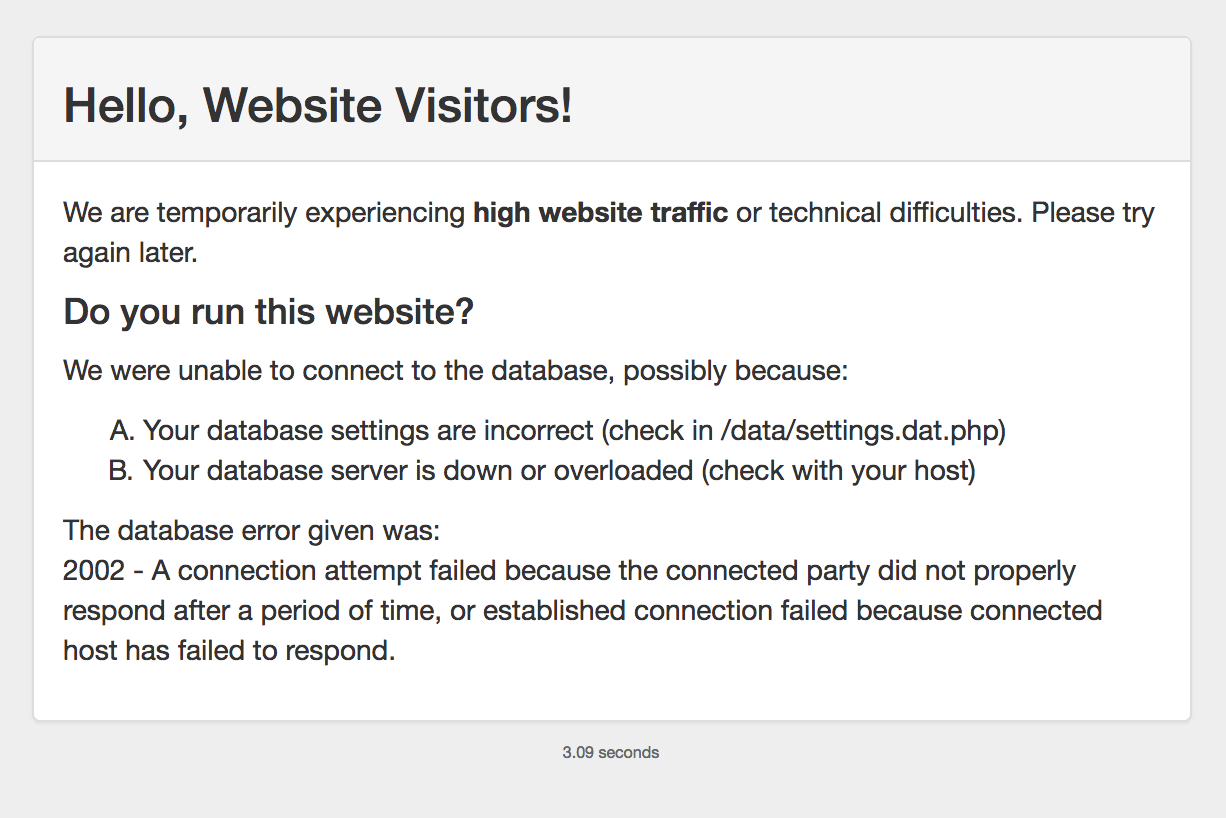The image size is (1226, 818).
Task: Click the "3.09 seconds" footer text
Action: tap(611, 752)
